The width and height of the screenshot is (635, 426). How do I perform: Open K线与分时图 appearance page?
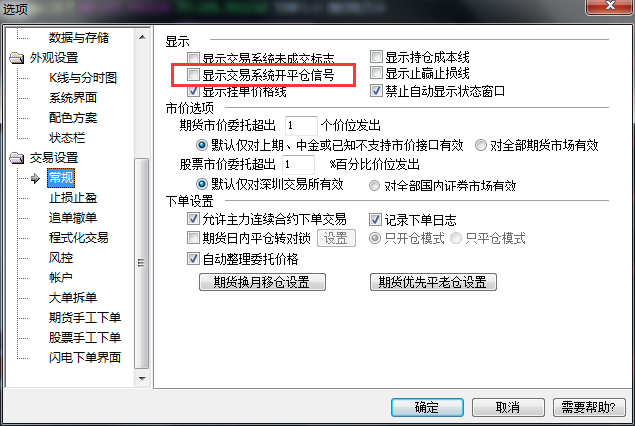pos(83,78)
